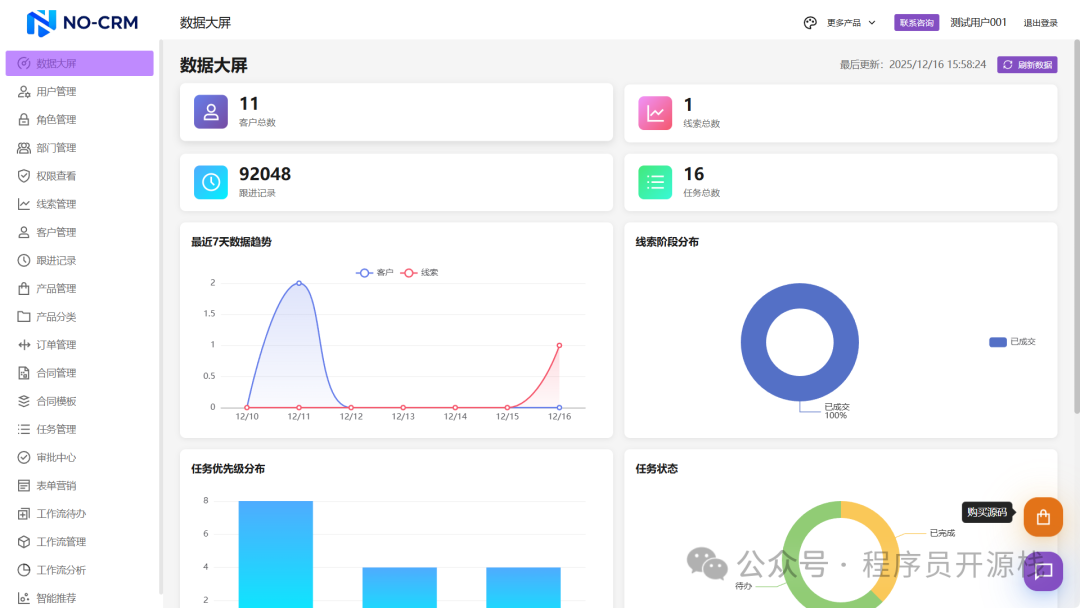The width and height of the screenshot is (1080, 608).
Task: Click the 工作流管理 cube icon
Action: pos(23,542)
